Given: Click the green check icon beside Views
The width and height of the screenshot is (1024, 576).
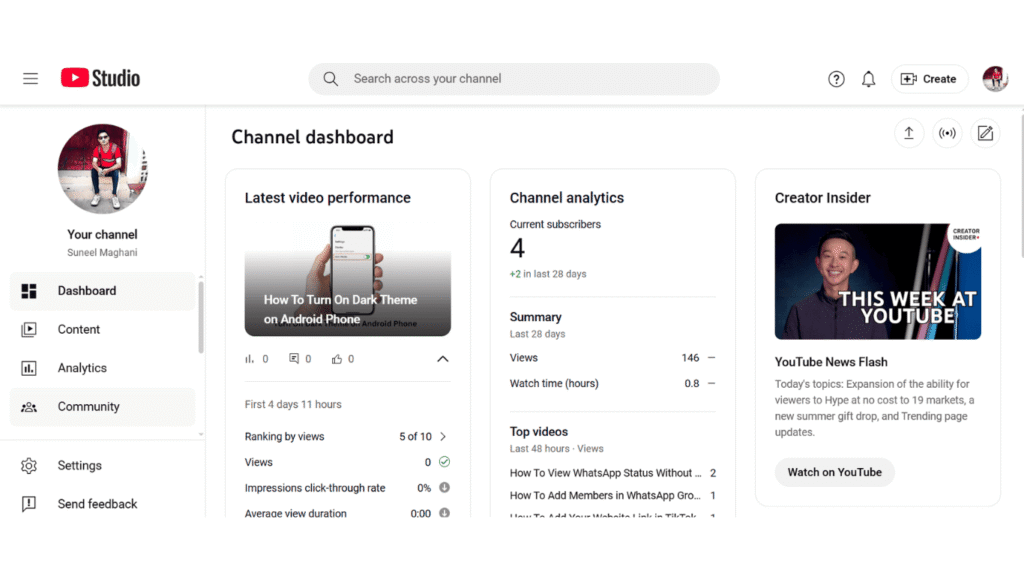Looking at the screenshot, I should point(444,462).
